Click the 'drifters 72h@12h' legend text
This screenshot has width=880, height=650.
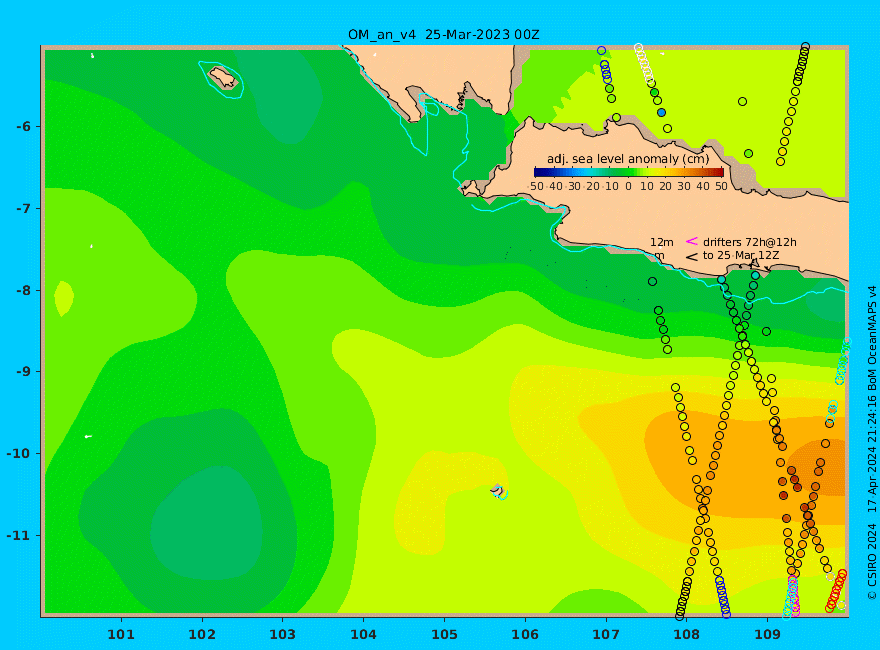point(750,242)
